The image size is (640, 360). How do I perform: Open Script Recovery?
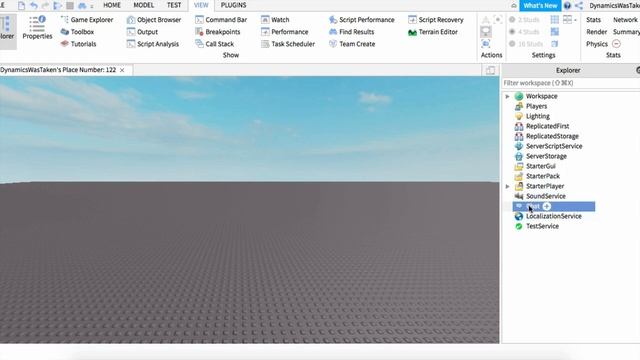click(x=436, y=20)
